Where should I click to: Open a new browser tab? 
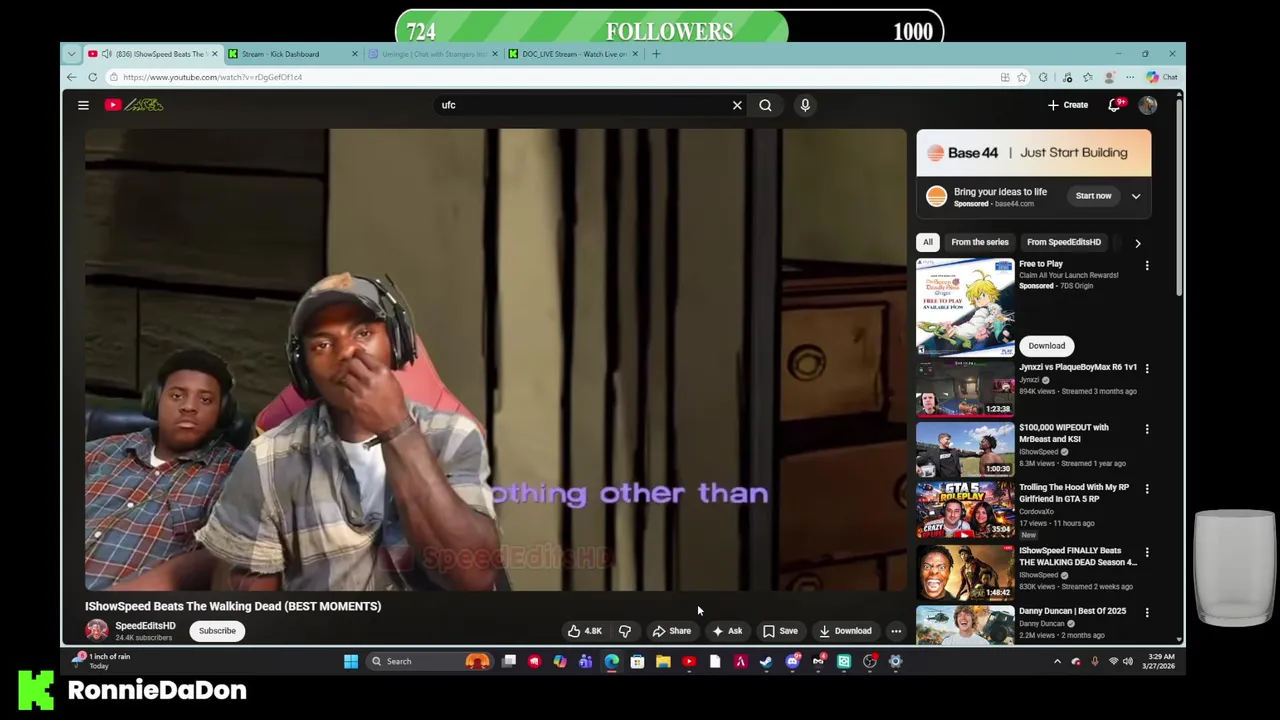coord(656,54)
